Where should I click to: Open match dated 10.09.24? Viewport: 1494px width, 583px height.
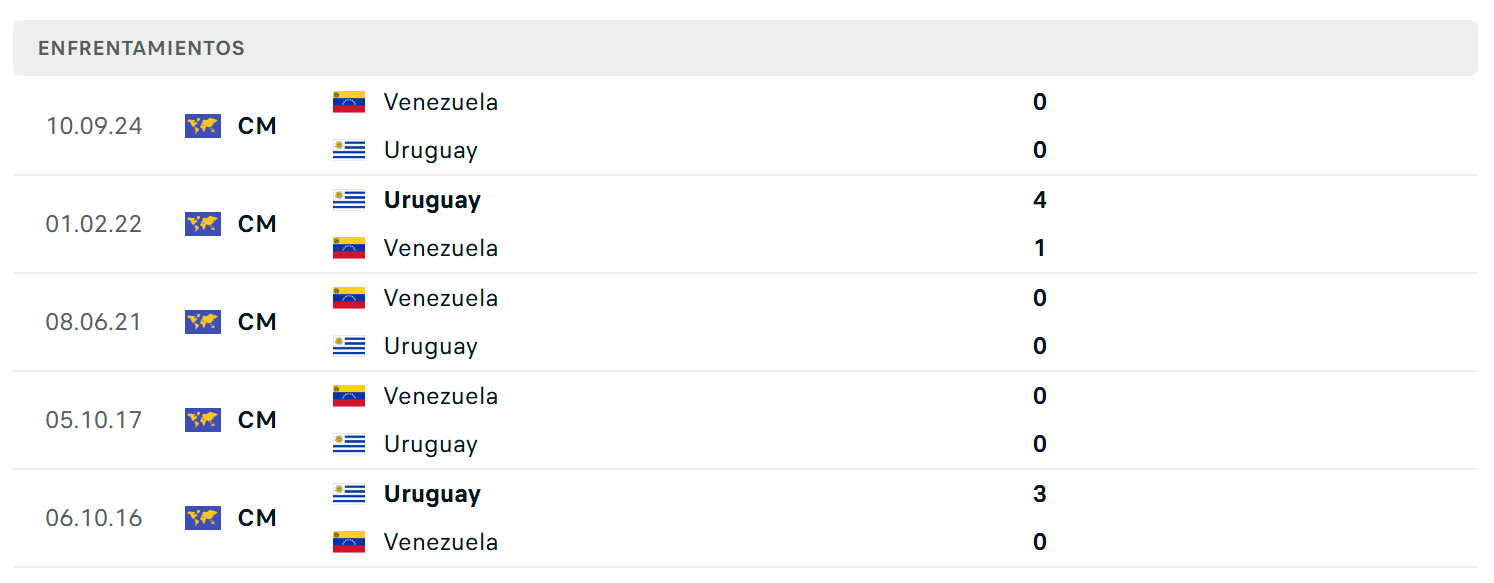click(x=745, y=126)
